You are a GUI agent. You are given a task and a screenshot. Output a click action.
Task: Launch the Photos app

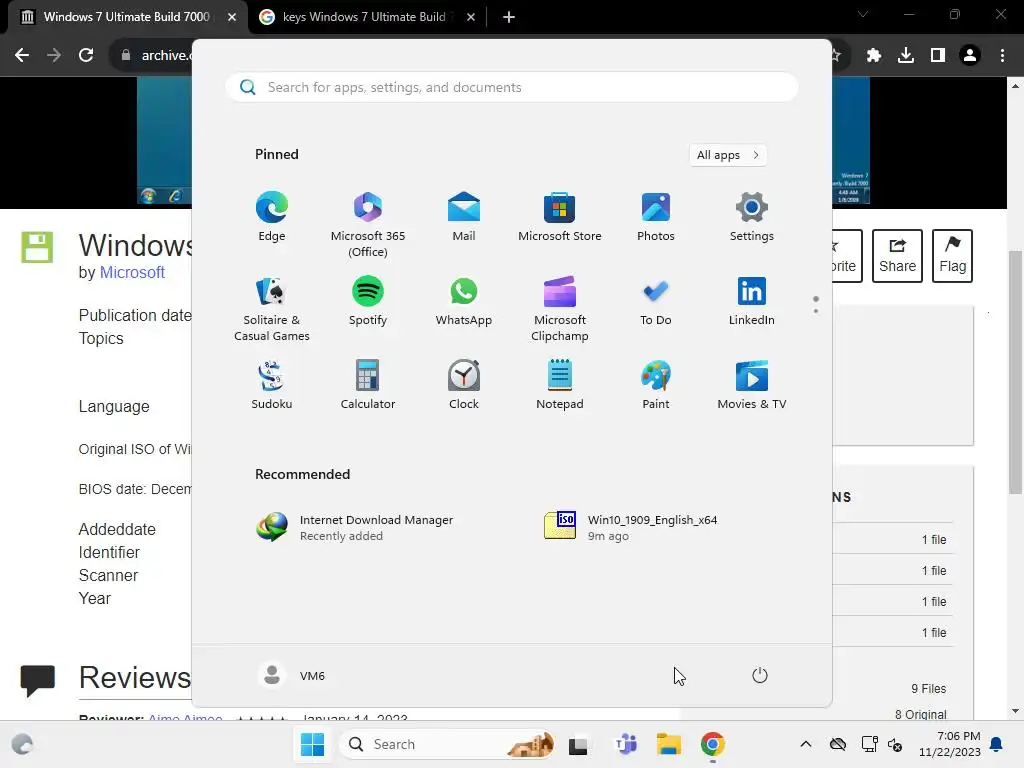(656, 217)
